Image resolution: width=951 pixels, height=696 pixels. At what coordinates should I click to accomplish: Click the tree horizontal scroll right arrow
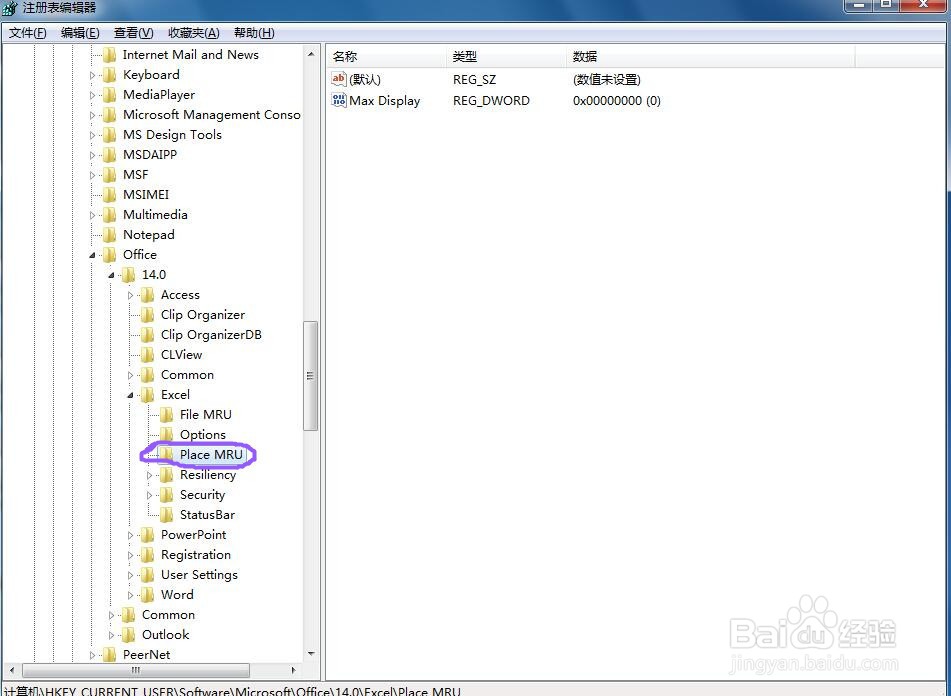point(294,670)
